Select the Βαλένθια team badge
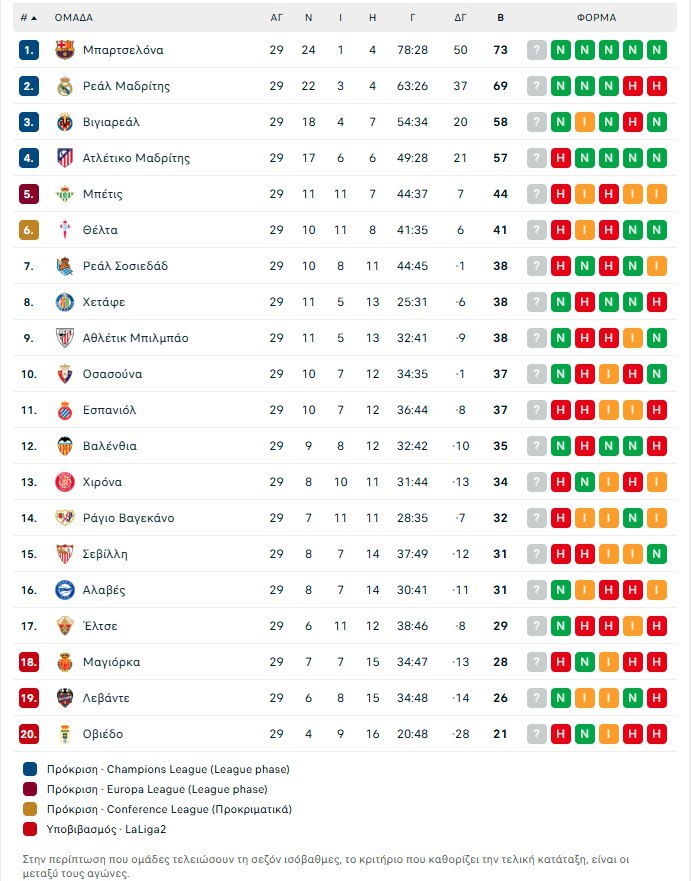 pos(65,446)
